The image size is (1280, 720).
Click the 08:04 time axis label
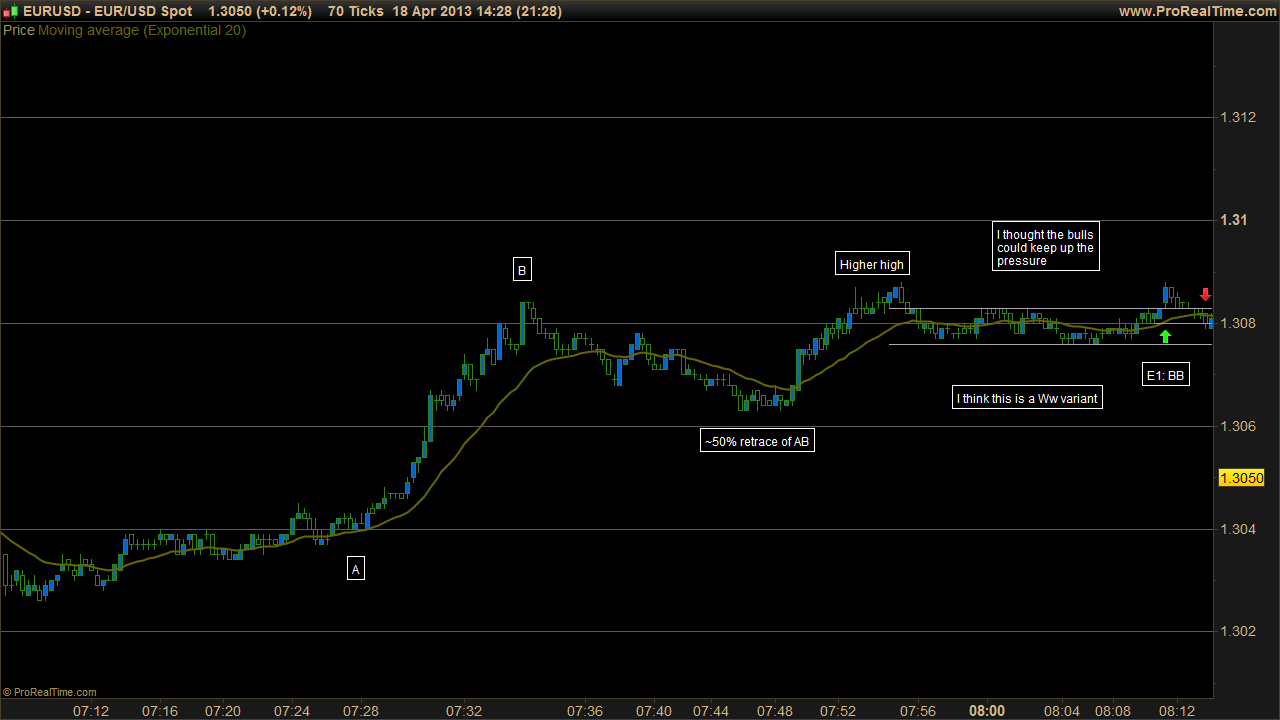1062,711
